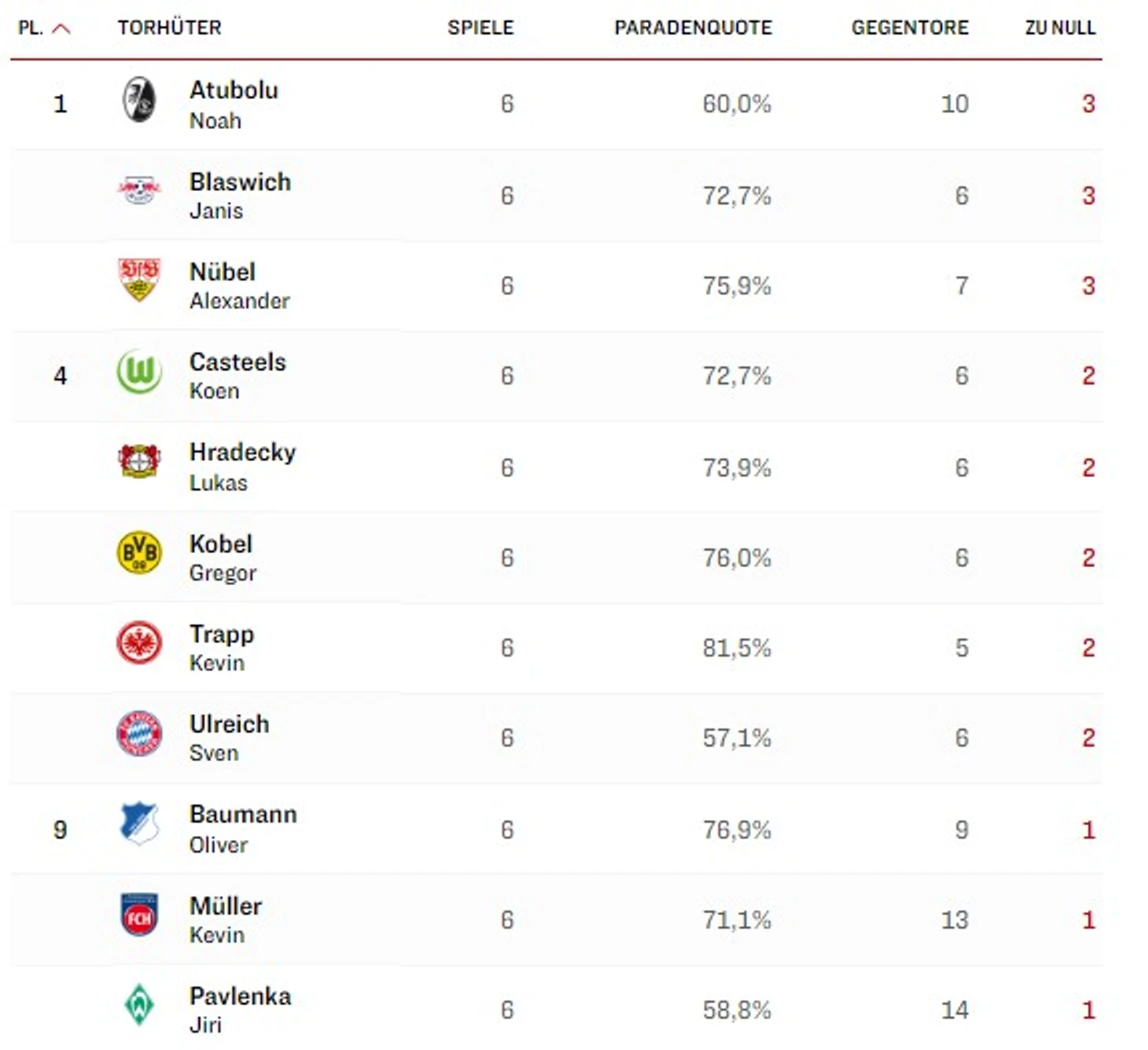Click the RB Leipzig club logo
This screenshot has width=1148, height=1050.
coord(139,190)
